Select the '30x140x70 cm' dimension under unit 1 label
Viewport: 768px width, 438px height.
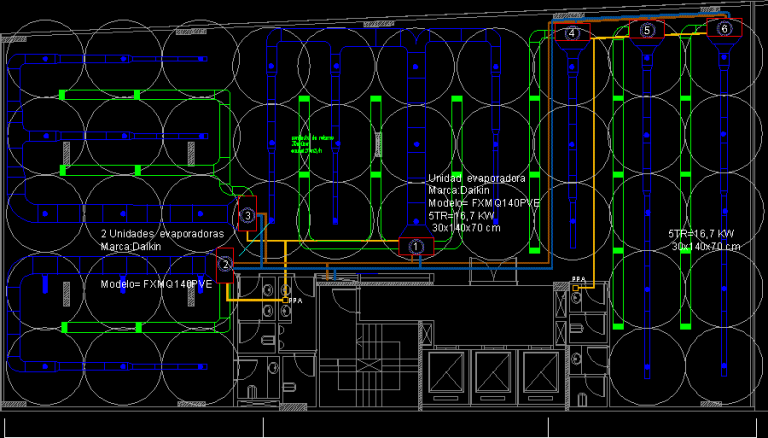466,228
